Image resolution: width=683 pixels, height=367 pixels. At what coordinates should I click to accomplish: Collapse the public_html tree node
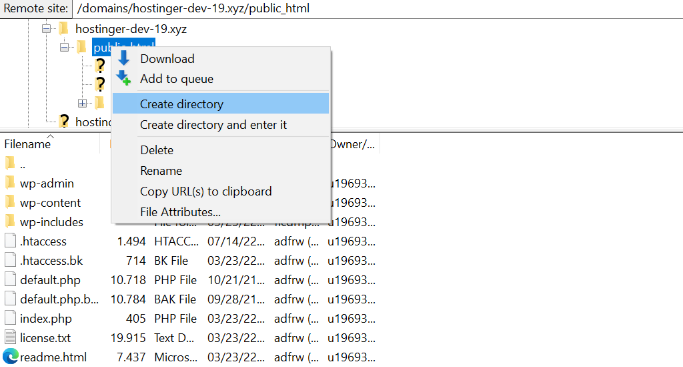[64, 47]
